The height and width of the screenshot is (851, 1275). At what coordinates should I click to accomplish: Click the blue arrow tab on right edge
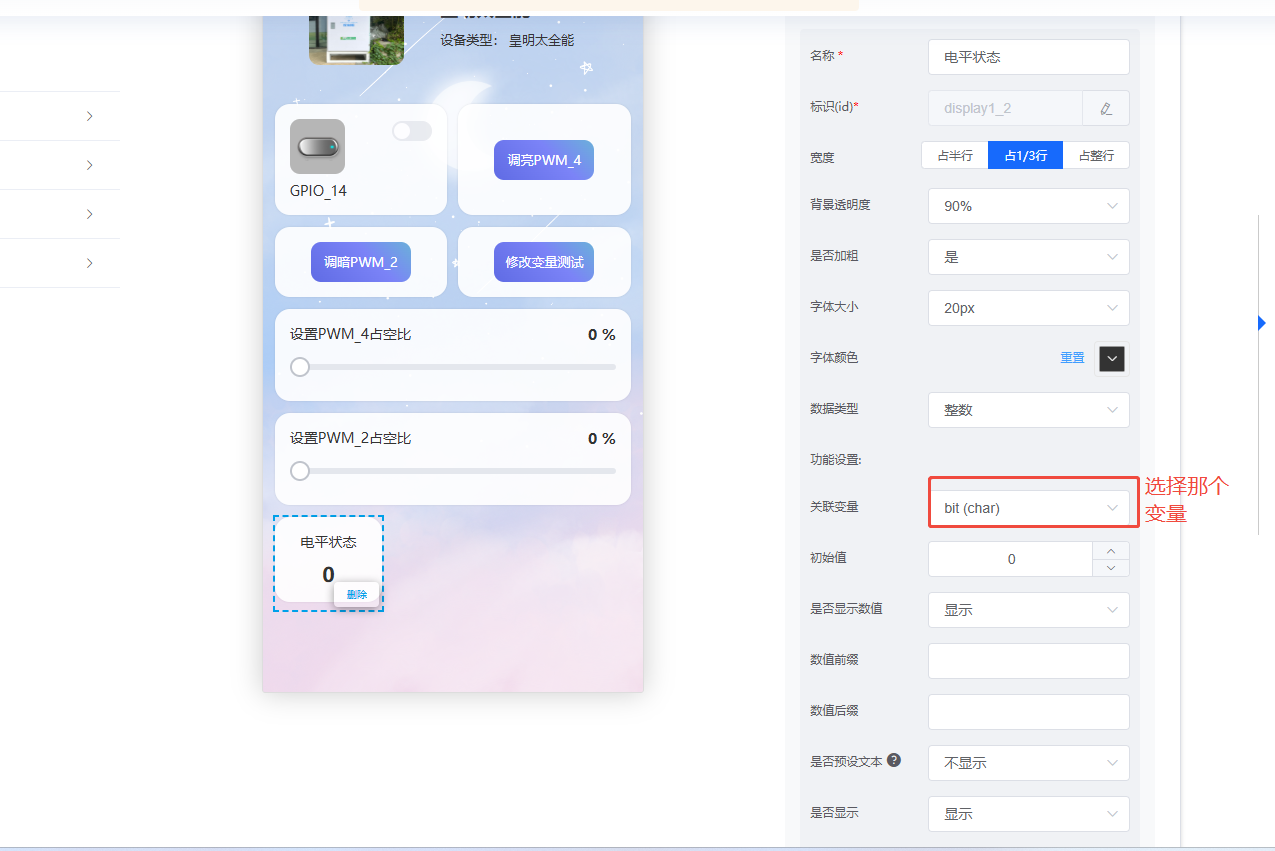tap(1261, 322)
